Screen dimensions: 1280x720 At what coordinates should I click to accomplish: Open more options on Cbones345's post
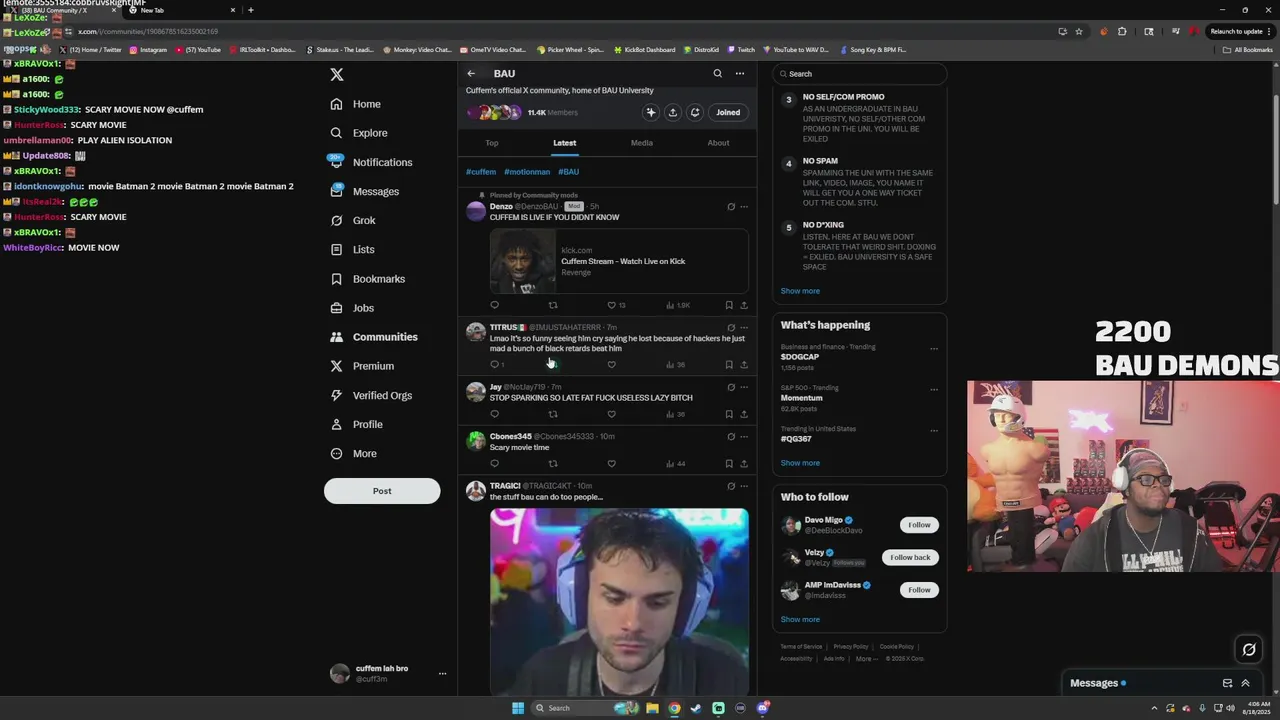743,436
